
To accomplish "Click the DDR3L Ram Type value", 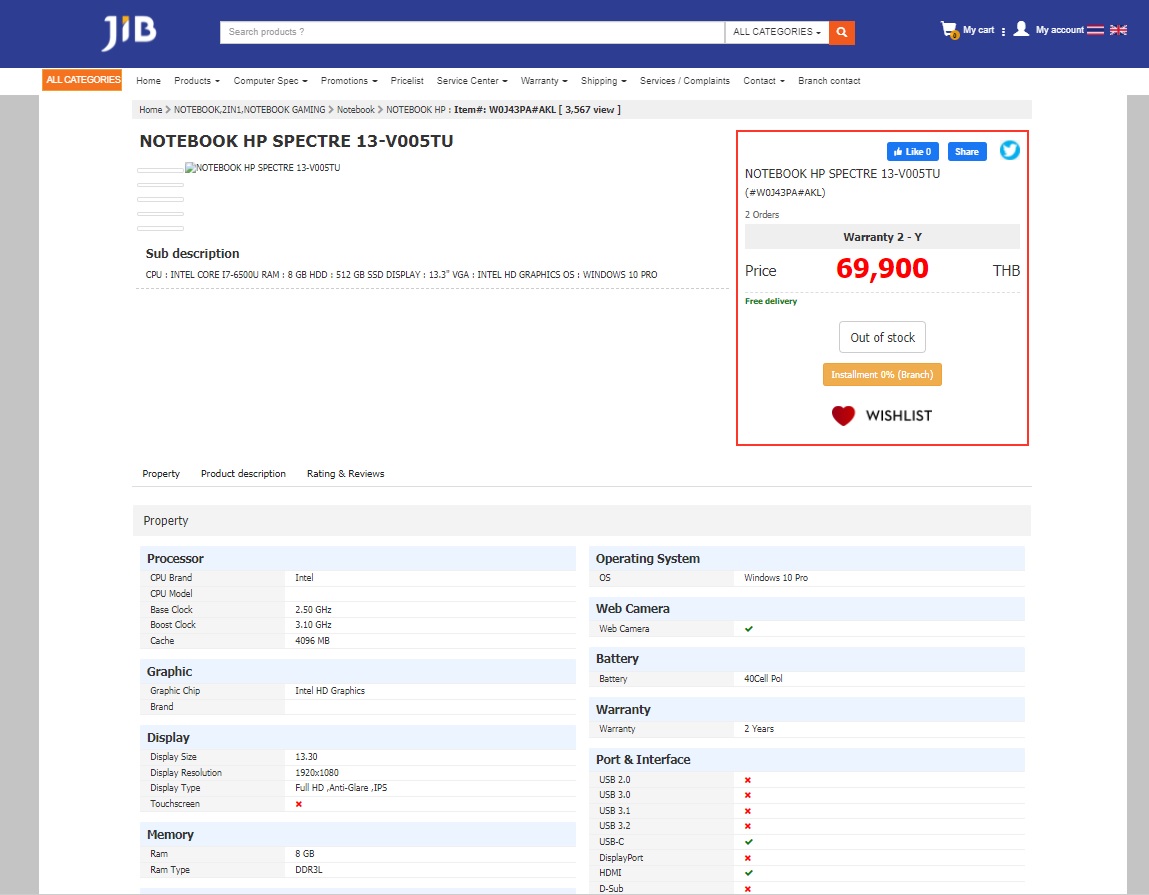I will point(309,870).
